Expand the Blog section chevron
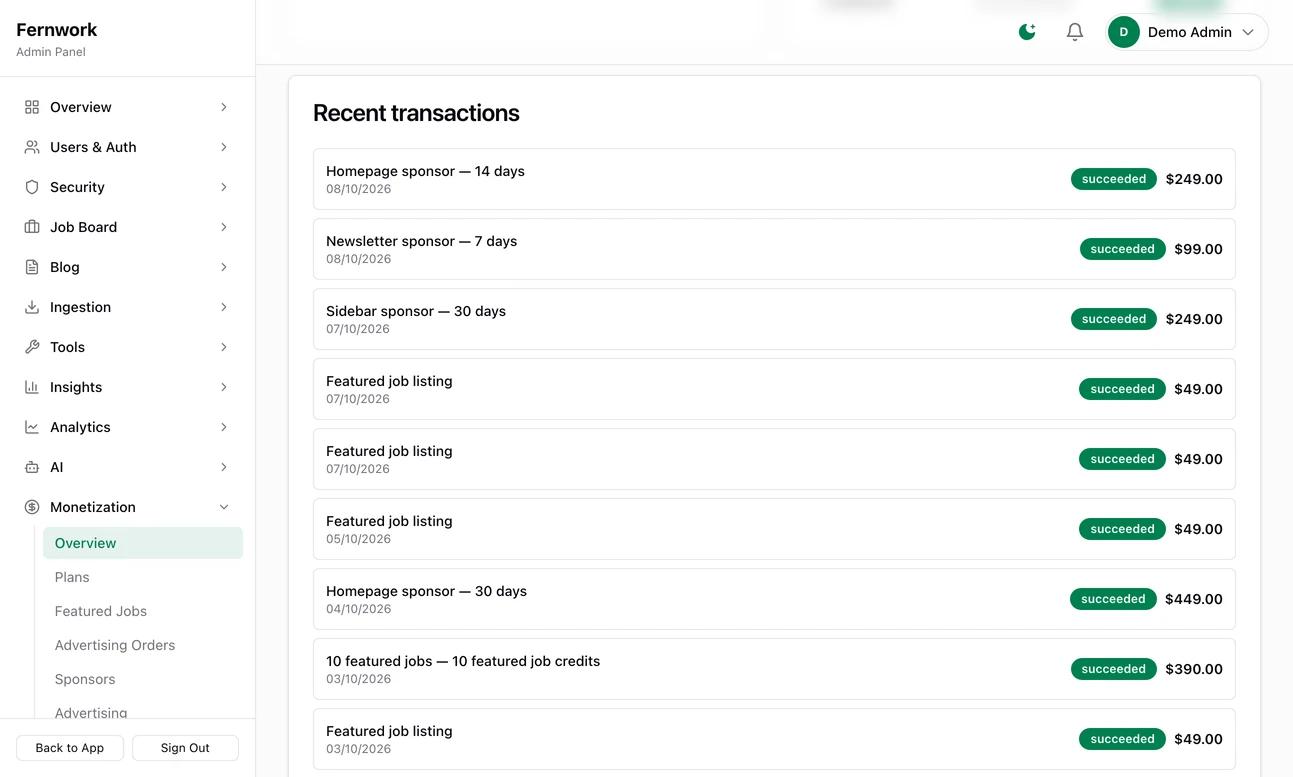Screen dimensions: 1293x777 pyautogui.click(x=224, y=267)
